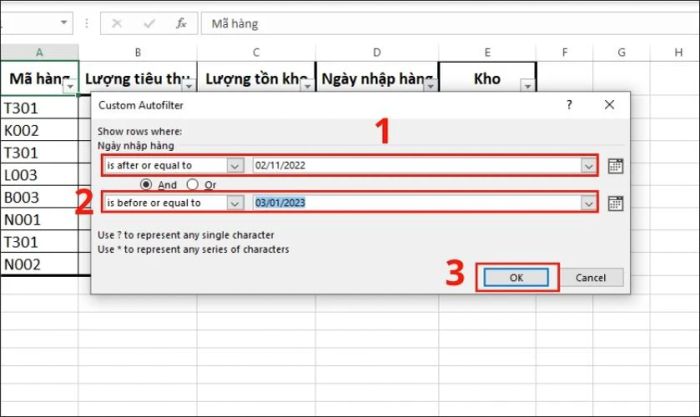Open date picker for first criterion

(615, 166)
